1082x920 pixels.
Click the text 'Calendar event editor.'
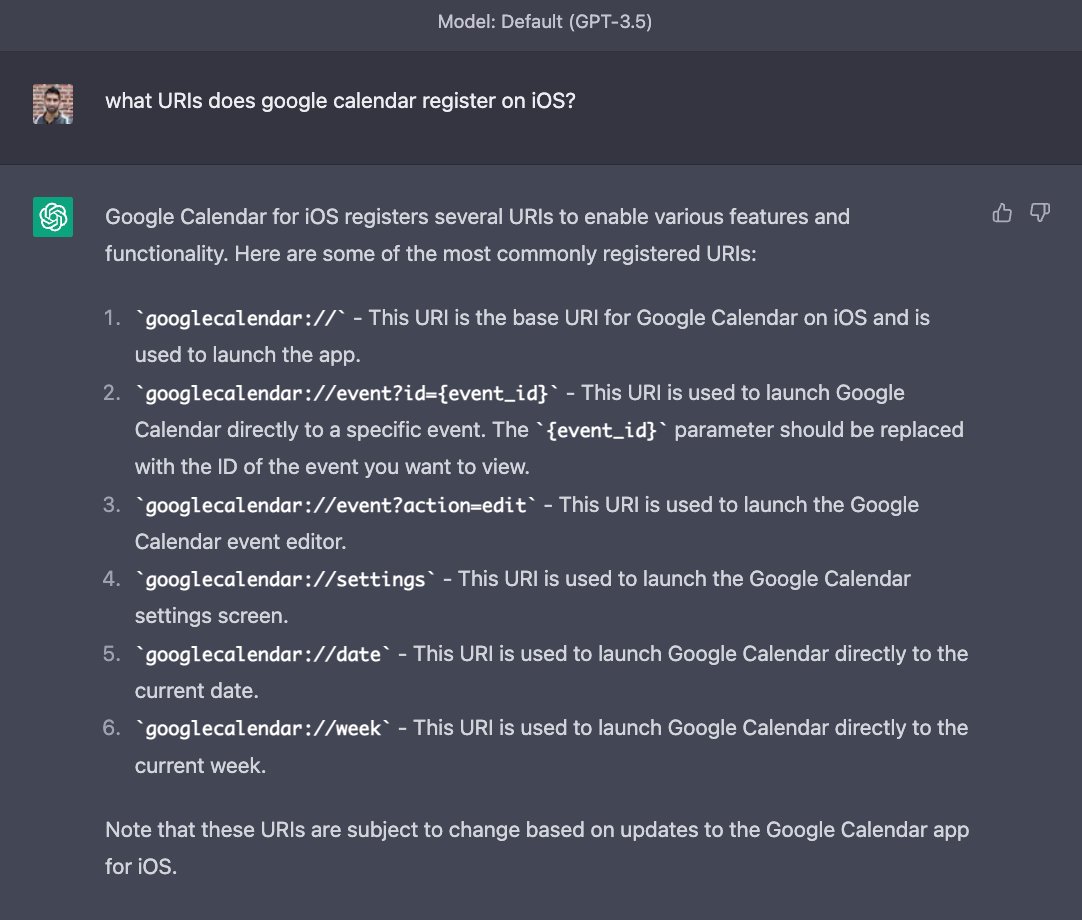pyautogui.click(x=241, y=542)
